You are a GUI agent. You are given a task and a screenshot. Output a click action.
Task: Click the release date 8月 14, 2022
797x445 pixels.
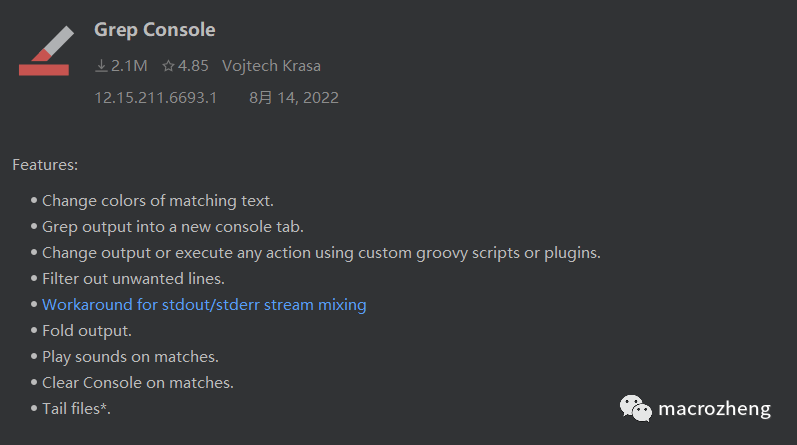294,98
